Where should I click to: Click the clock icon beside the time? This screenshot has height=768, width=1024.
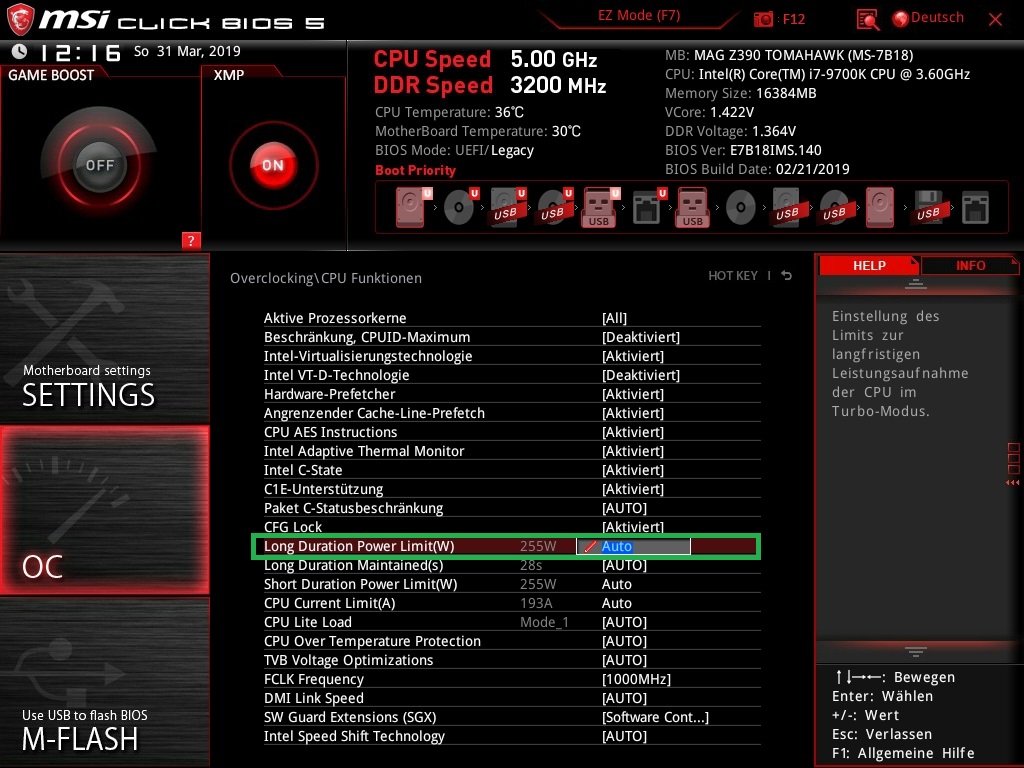pyautogui.click(x=19, y=52)
